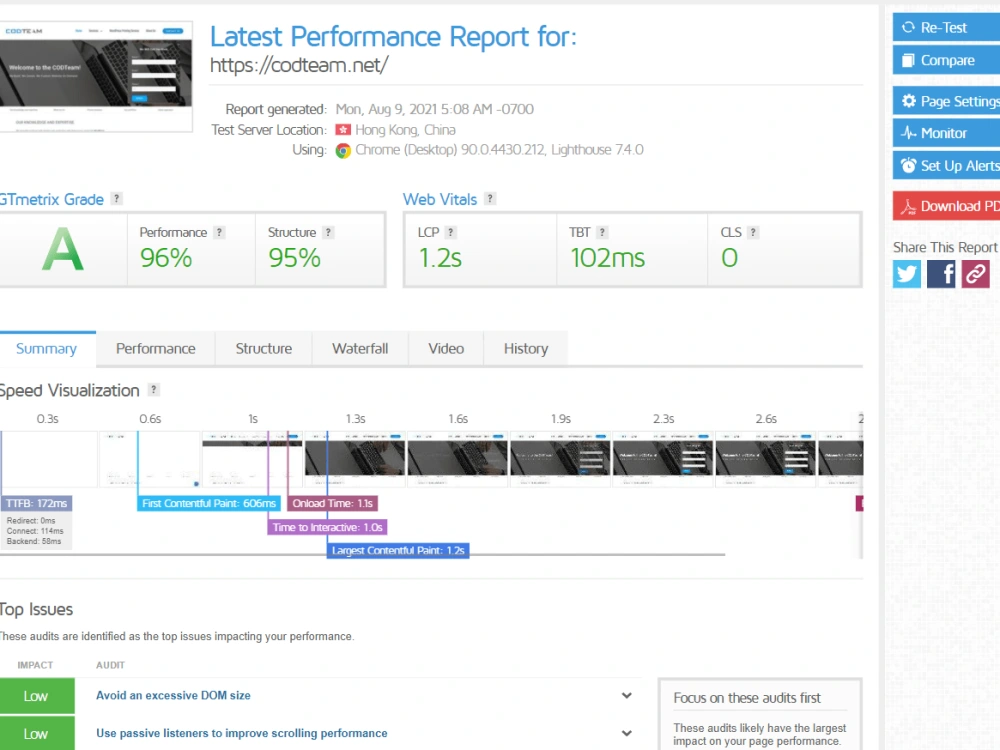Screen dimensions: 1000x750
Task: Click question mark beside TBT
Action: 602,232
